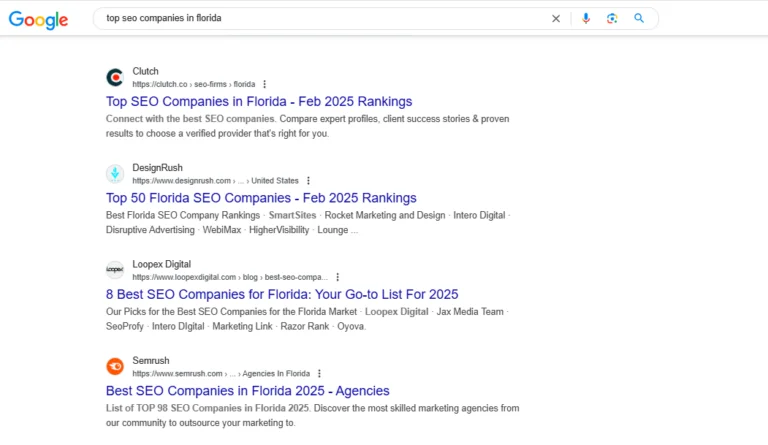Viewport: 768px width, 445px height.
Task: Open Google Lens image search
Action: [612, 18]
